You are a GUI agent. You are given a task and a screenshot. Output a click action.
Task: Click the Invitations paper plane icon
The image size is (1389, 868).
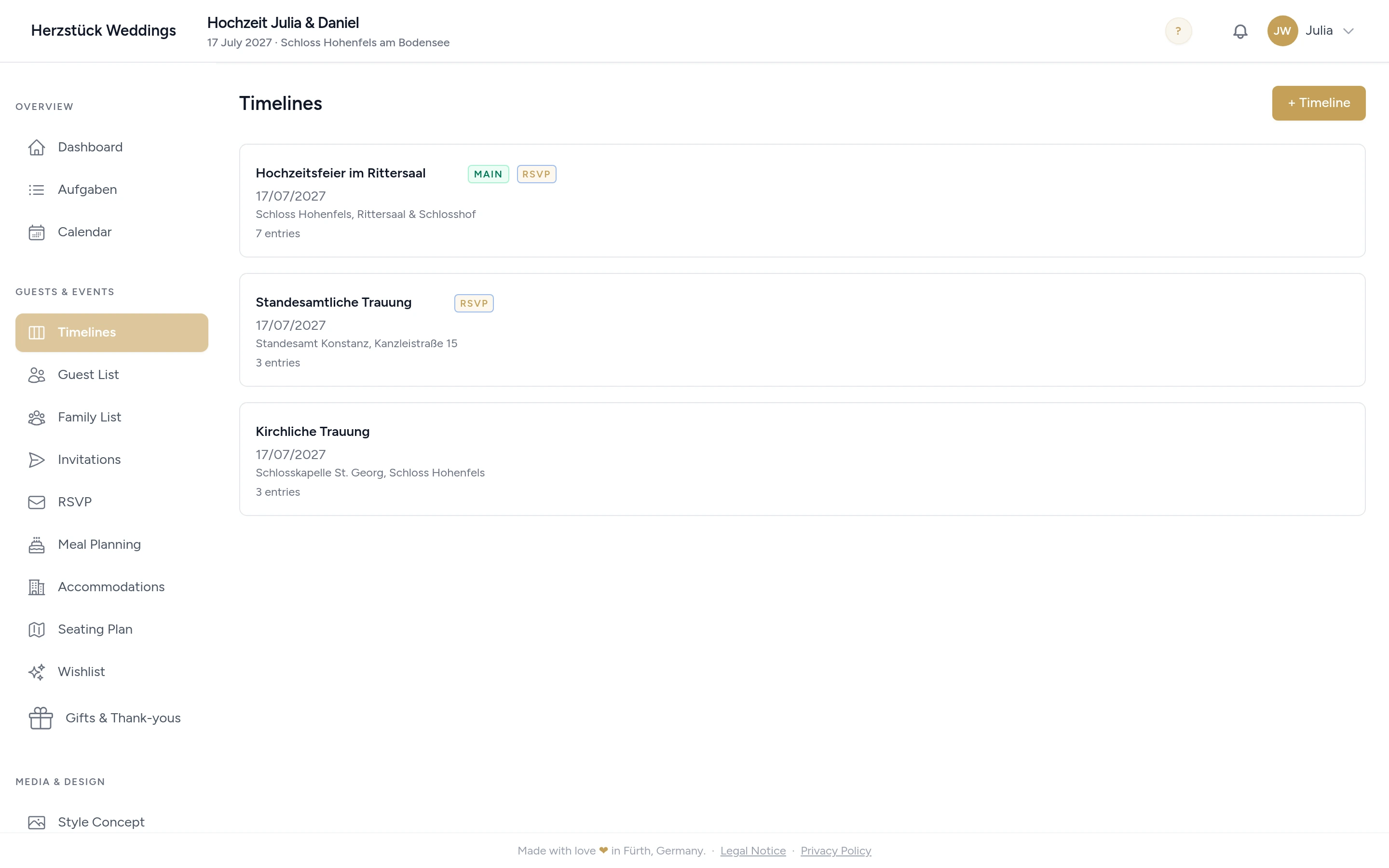coord(37,460)
